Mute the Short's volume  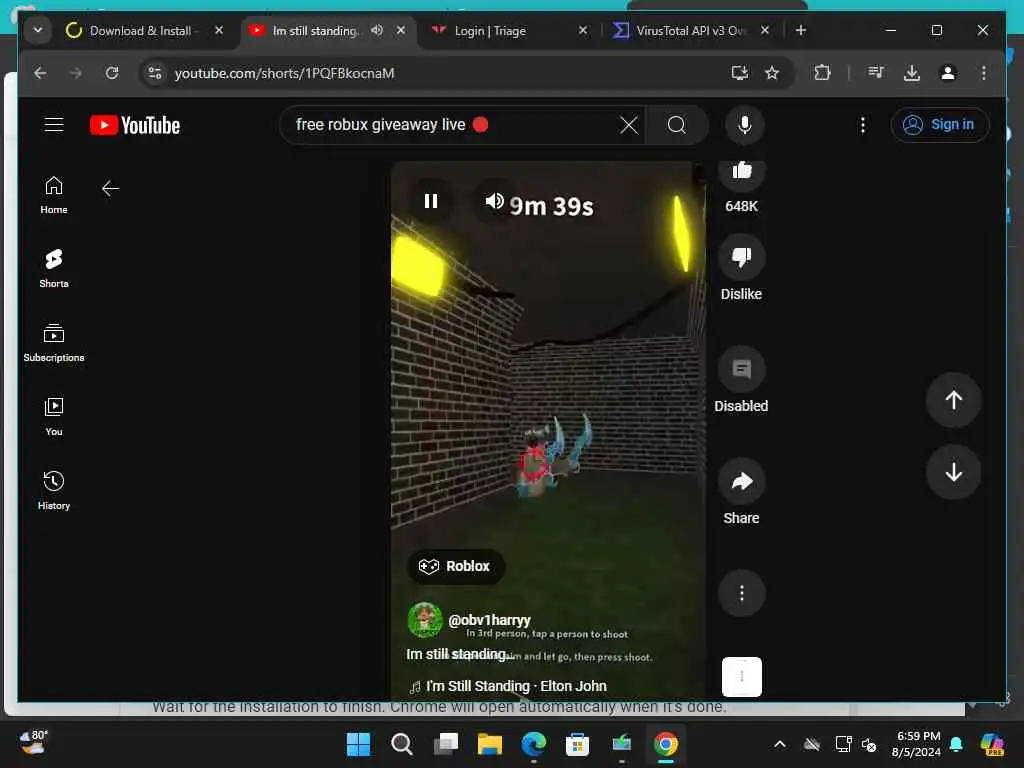(494, 201)
